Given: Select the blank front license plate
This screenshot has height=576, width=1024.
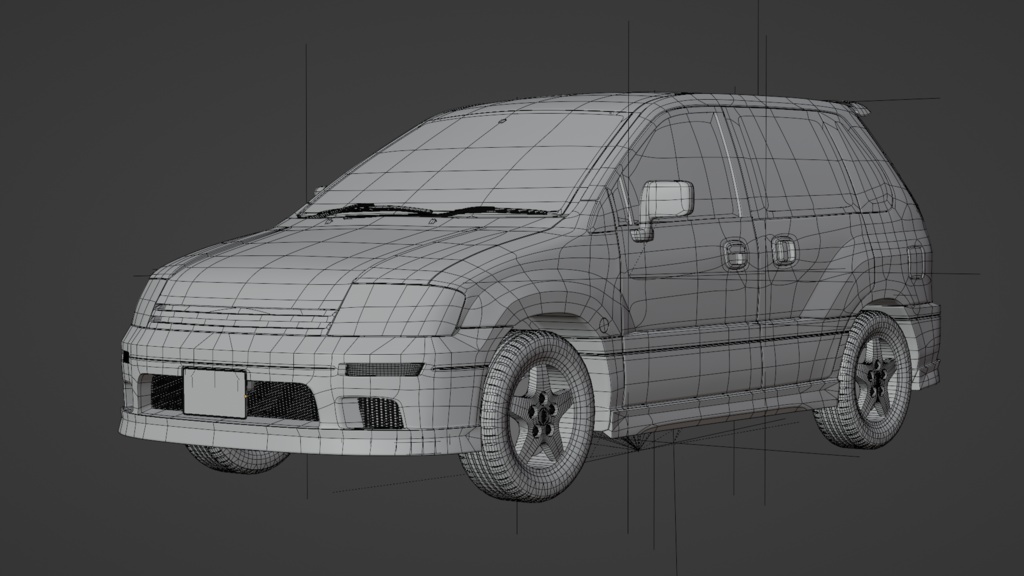Looking at the screenshot, I should coord(215,392).
